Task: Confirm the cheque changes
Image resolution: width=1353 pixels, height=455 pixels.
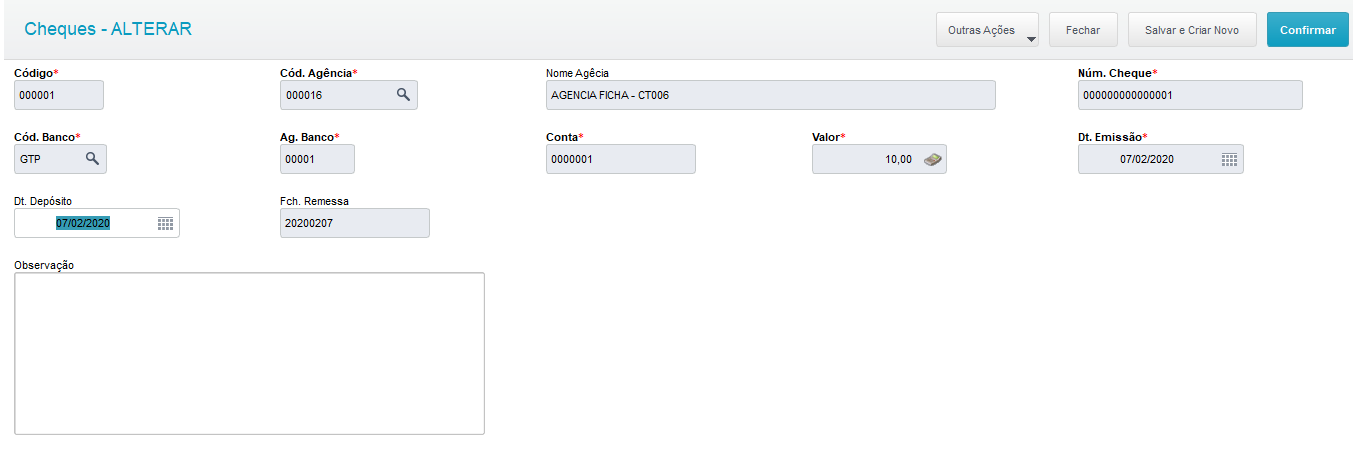Action: pos(1307,31)
